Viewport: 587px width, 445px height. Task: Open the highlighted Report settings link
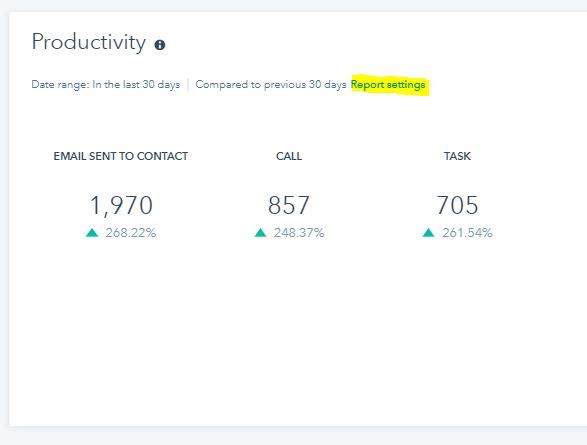(x=388, y=85)
